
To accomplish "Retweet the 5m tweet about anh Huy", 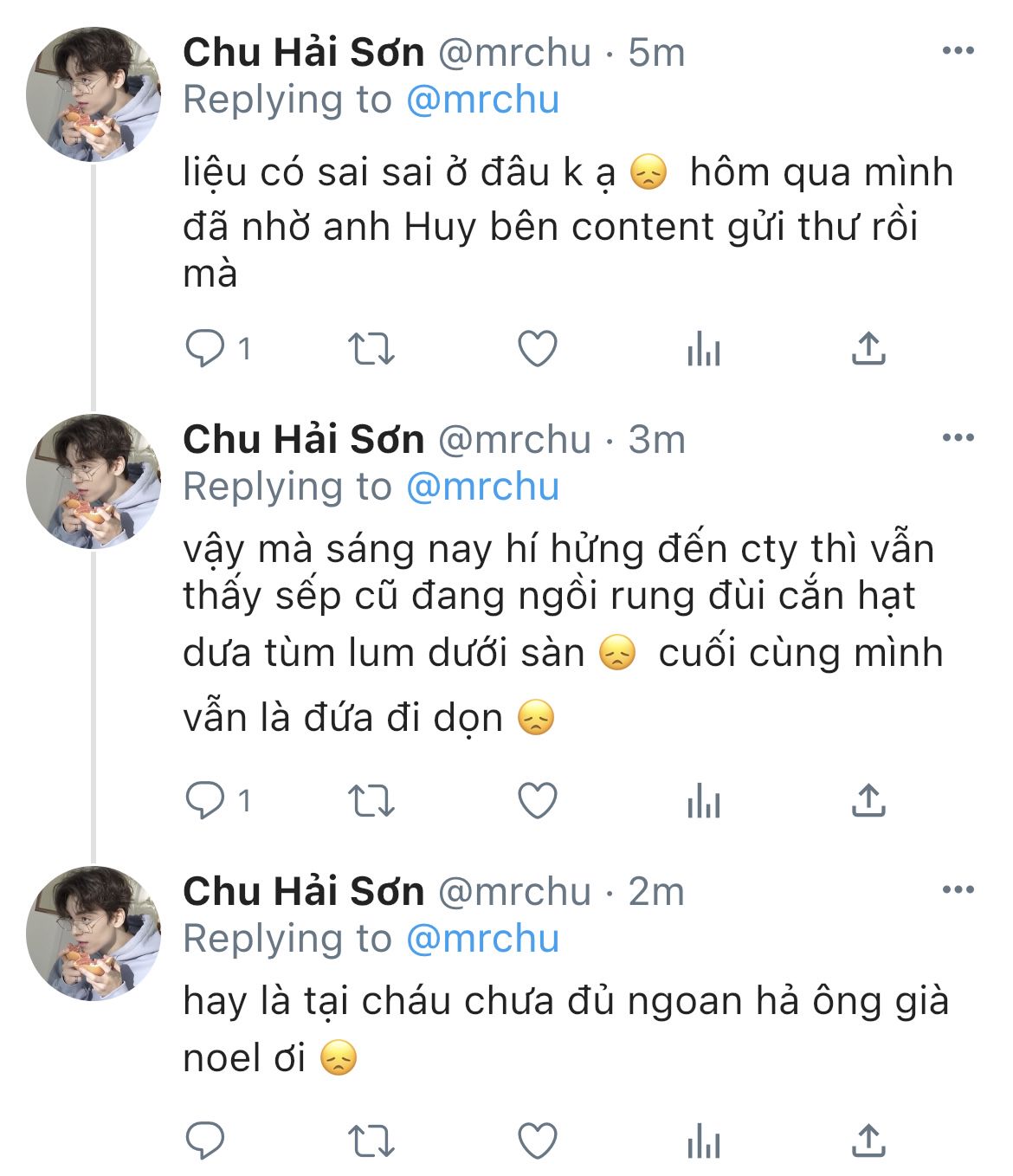I will pyautogui.click(x=371, y=349).
